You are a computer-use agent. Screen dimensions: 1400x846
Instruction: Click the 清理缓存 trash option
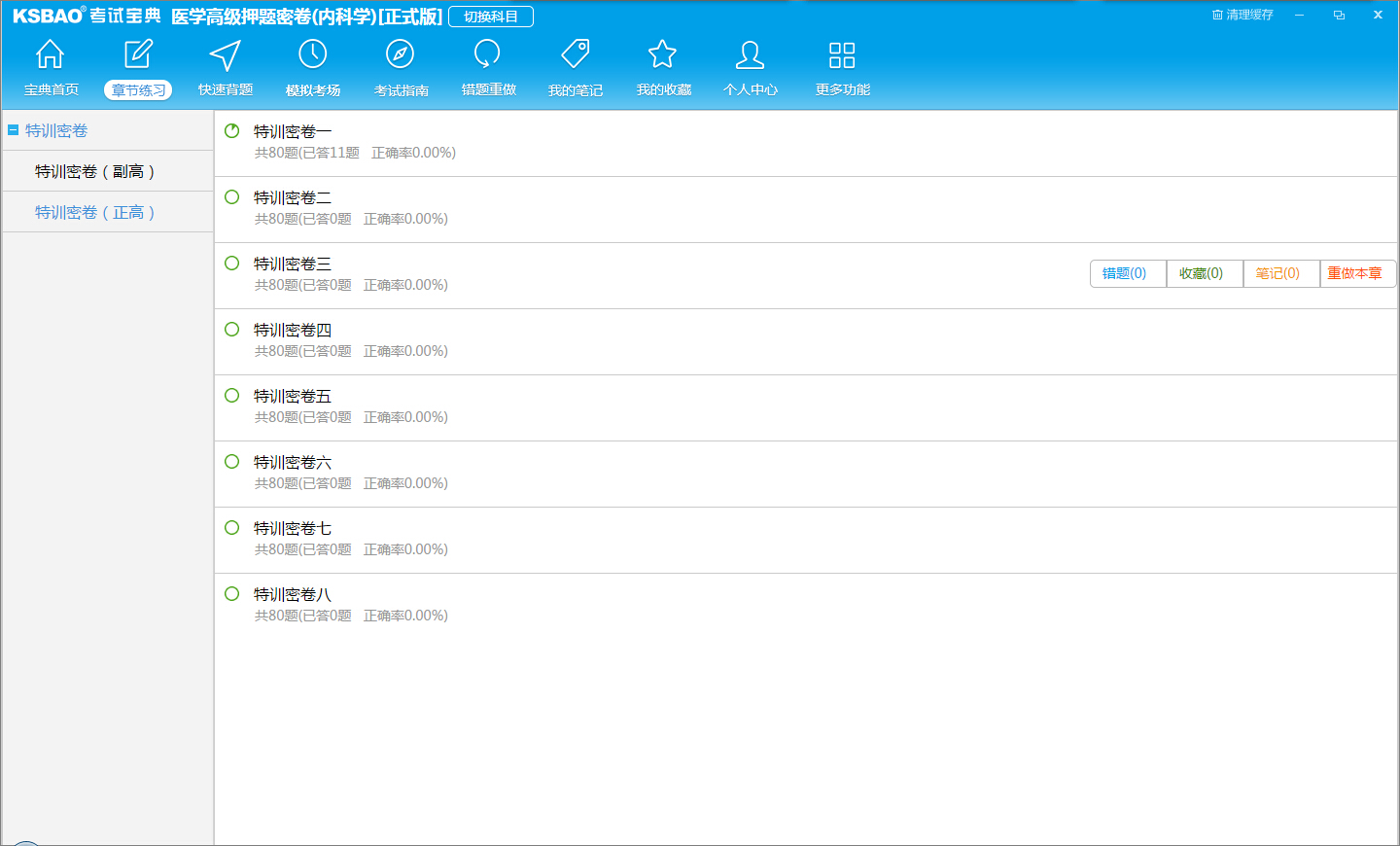1242,15
